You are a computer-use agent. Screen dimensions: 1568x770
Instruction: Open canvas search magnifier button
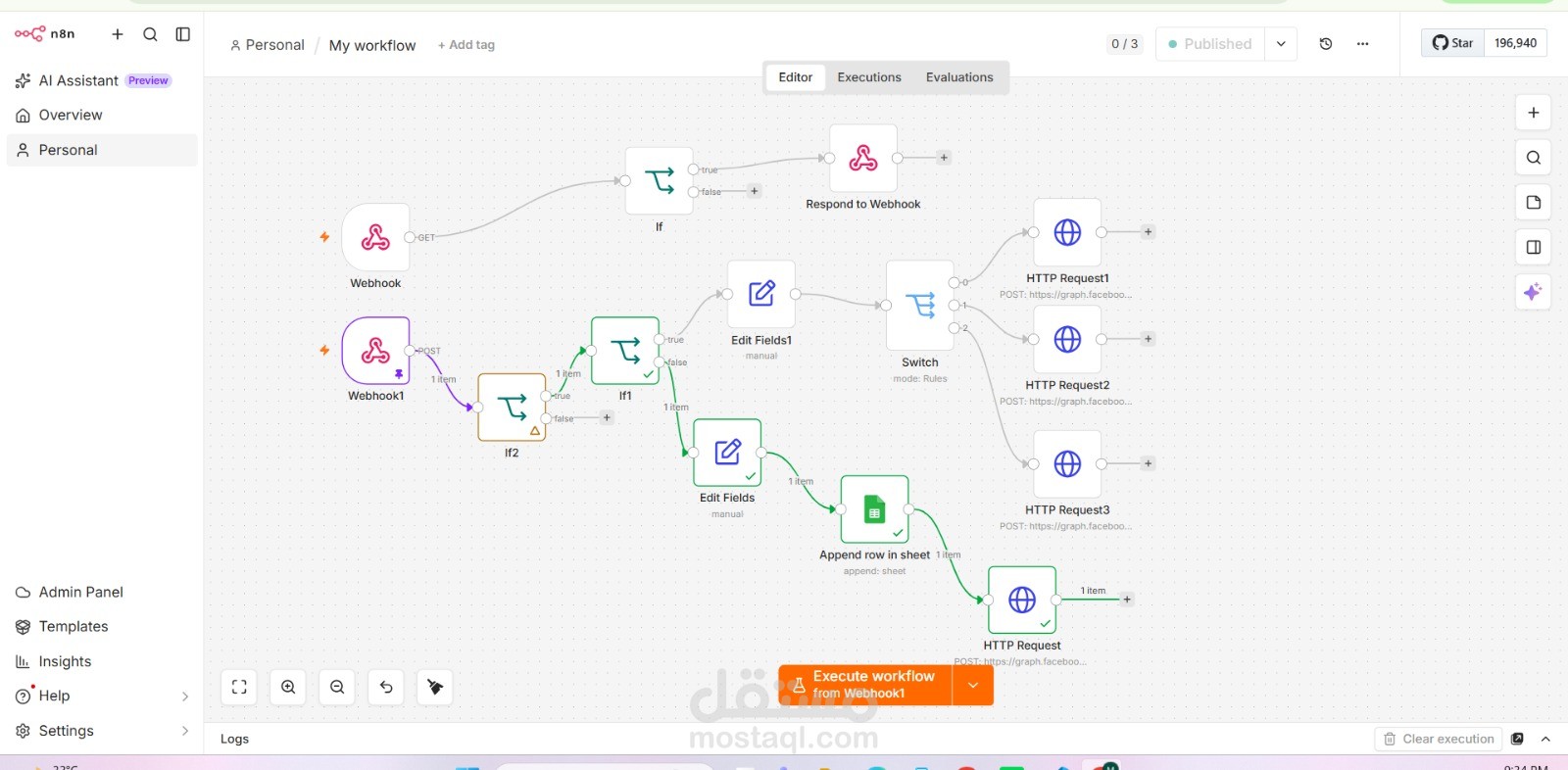[1534, 158]
